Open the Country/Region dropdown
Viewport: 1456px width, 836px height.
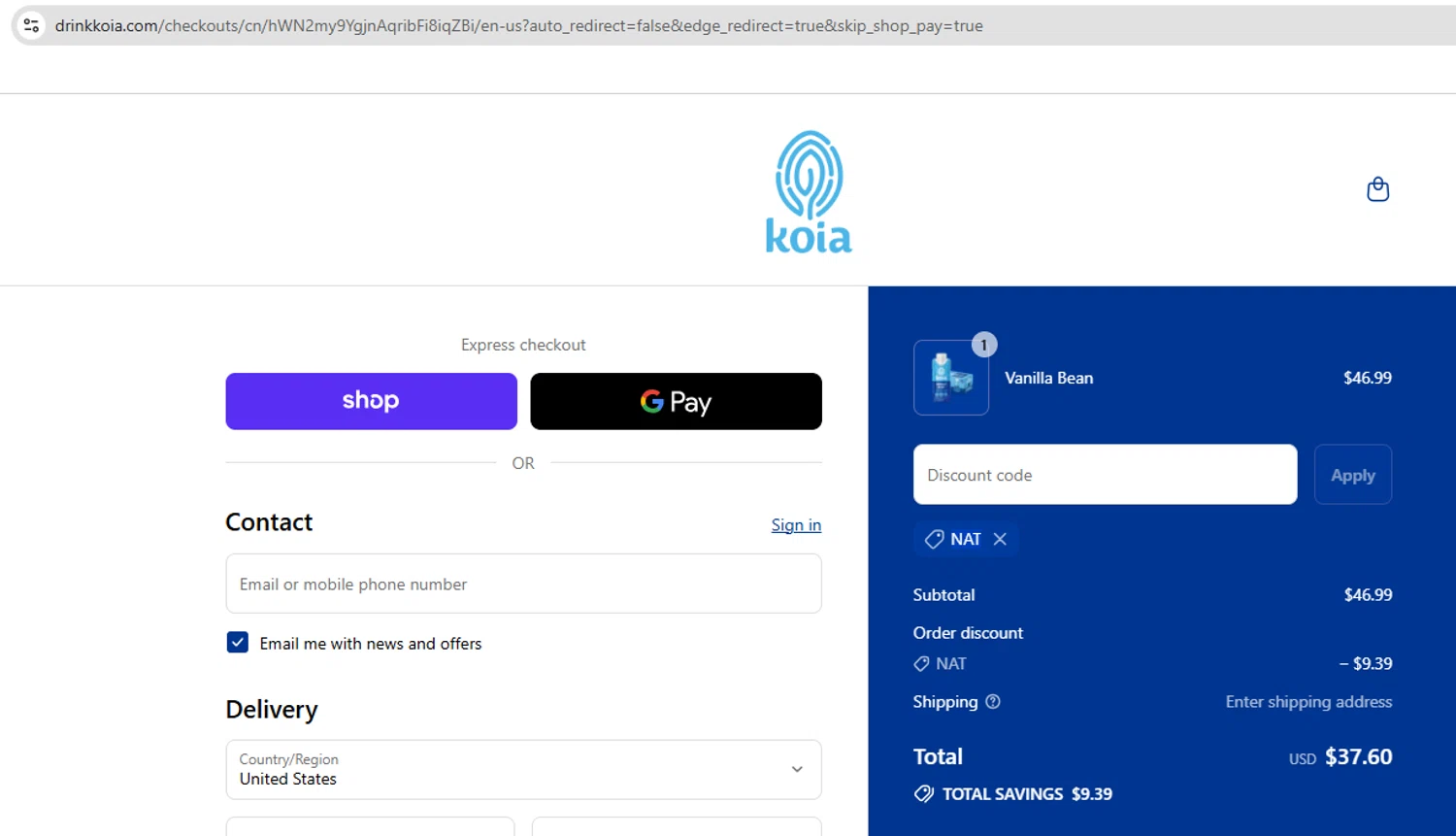[523, 770]
